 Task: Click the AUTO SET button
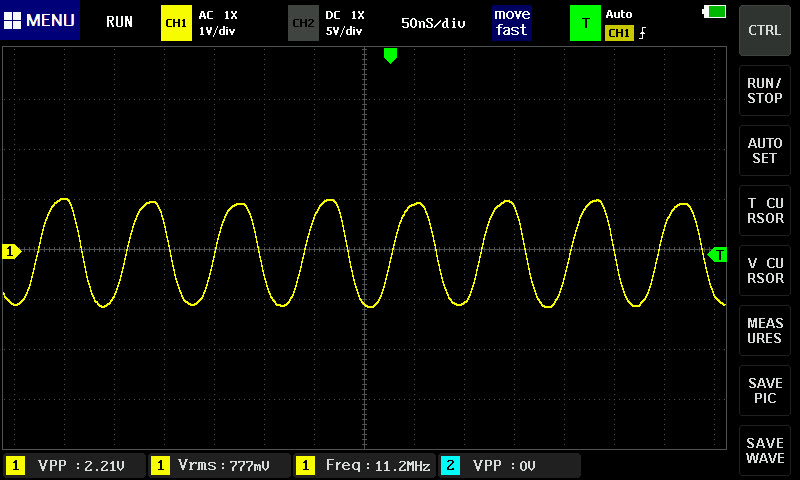[x=764, y=150]
